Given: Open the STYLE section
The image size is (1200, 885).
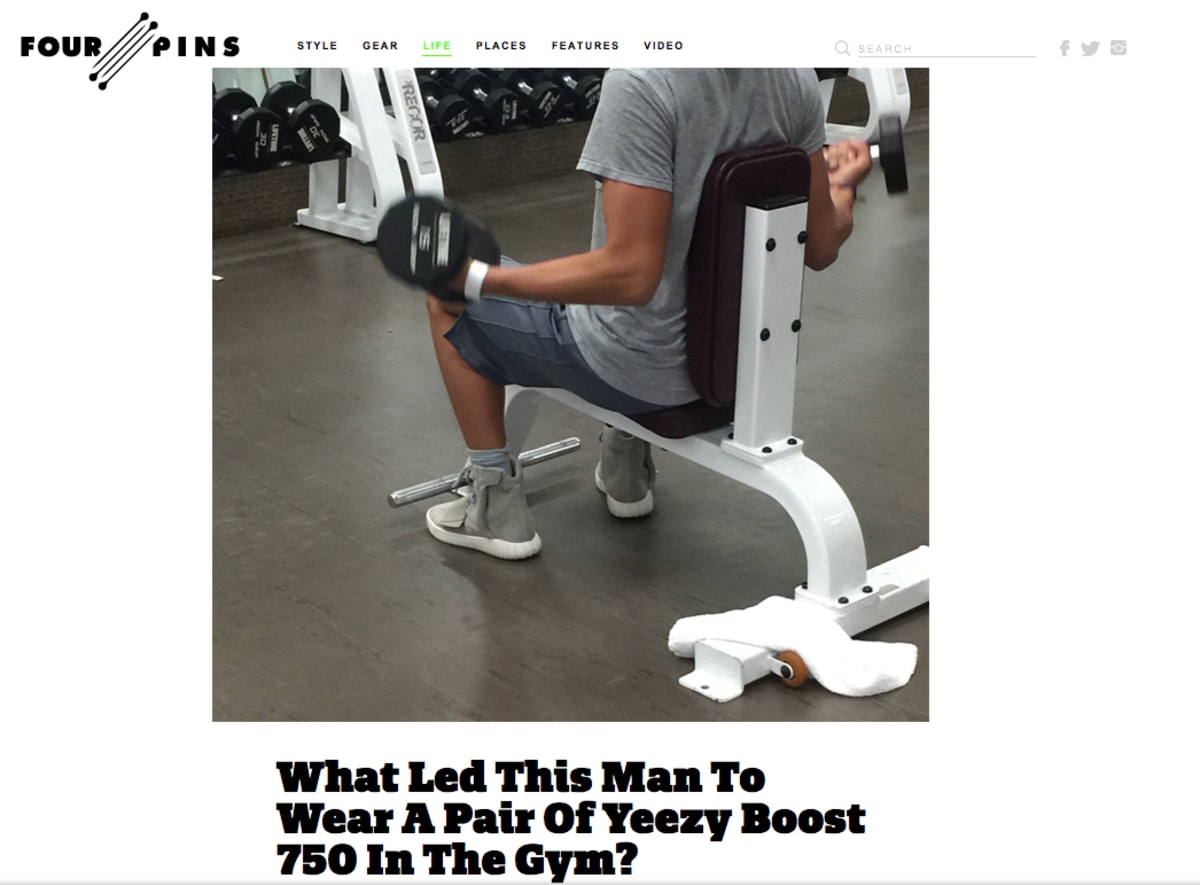Looking at the screenshot, I should (x=317, y=46).
